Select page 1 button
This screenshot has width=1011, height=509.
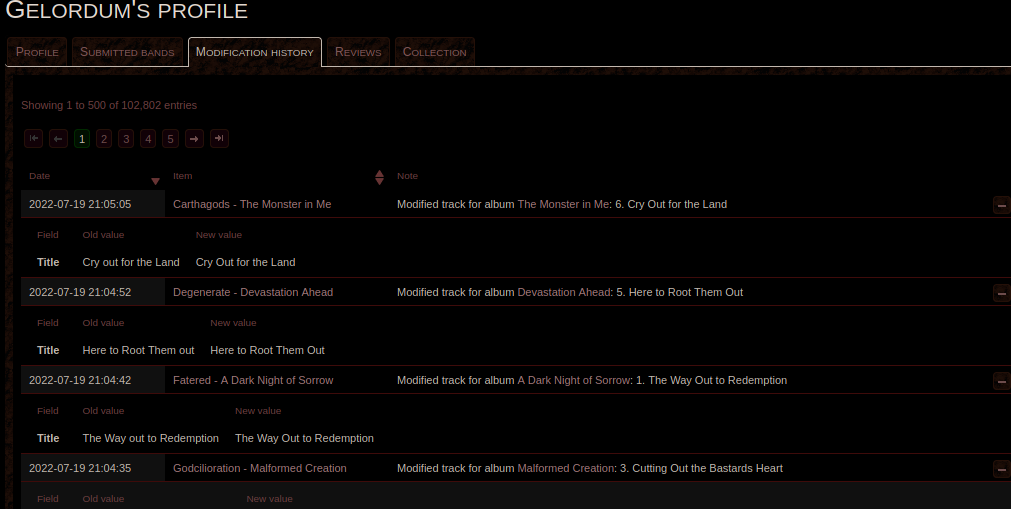[82, 139]
